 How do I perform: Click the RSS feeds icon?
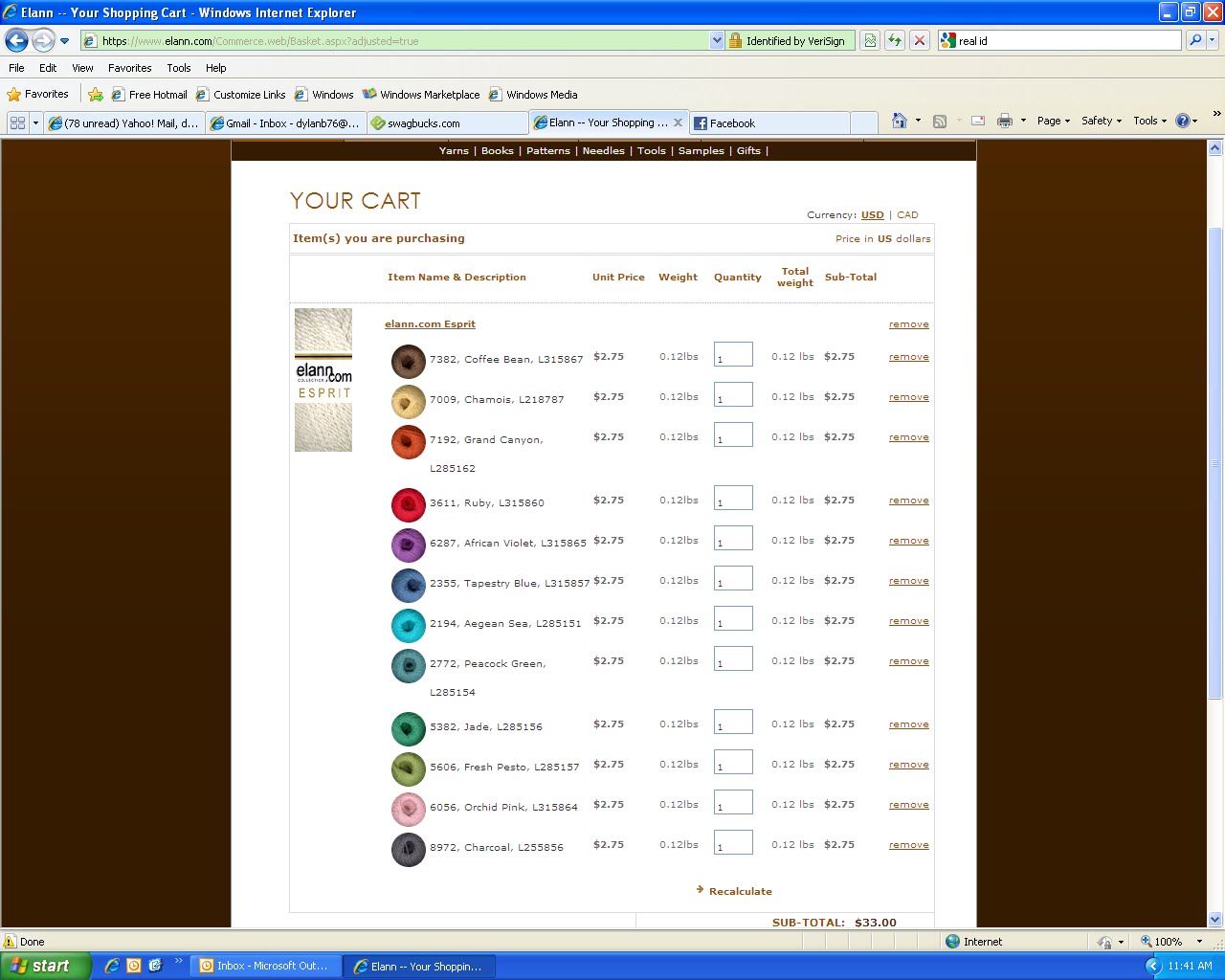coord(940,121)
